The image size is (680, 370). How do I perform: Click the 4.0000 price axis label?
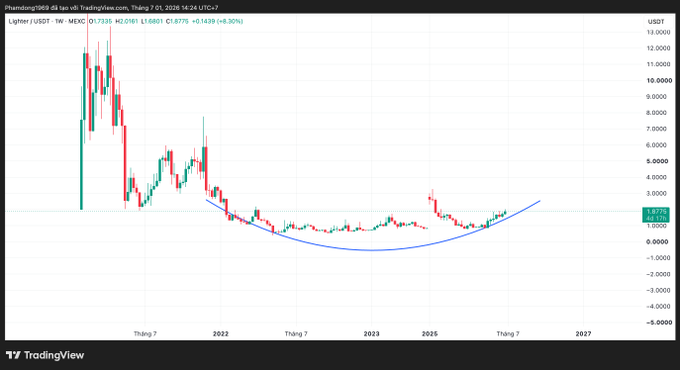657,177
